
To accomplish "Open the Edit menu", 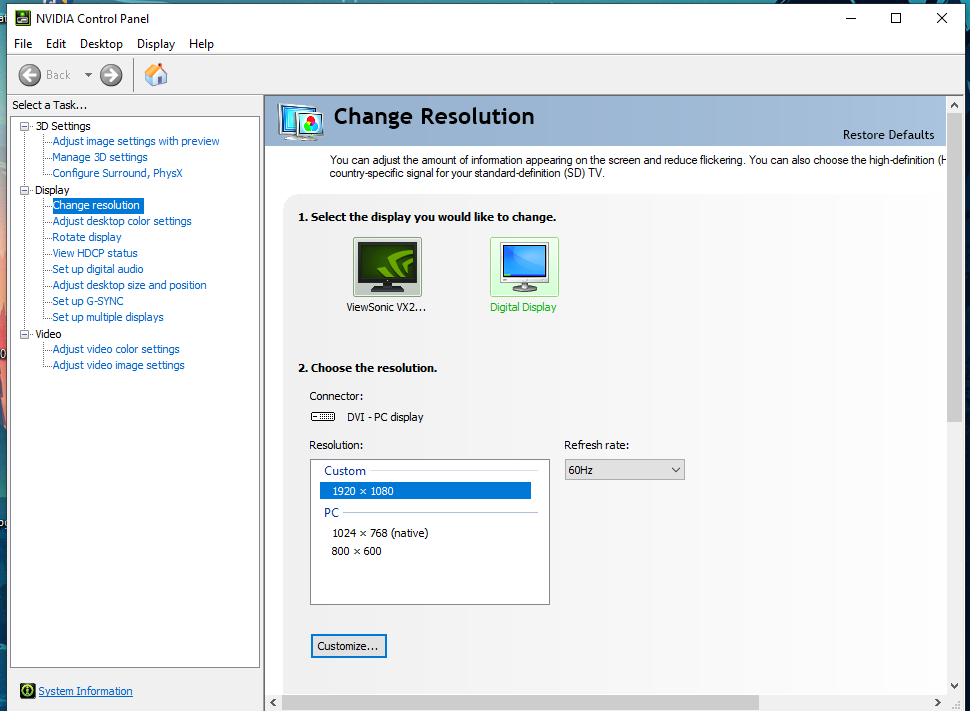I will (x=56, y=44).
